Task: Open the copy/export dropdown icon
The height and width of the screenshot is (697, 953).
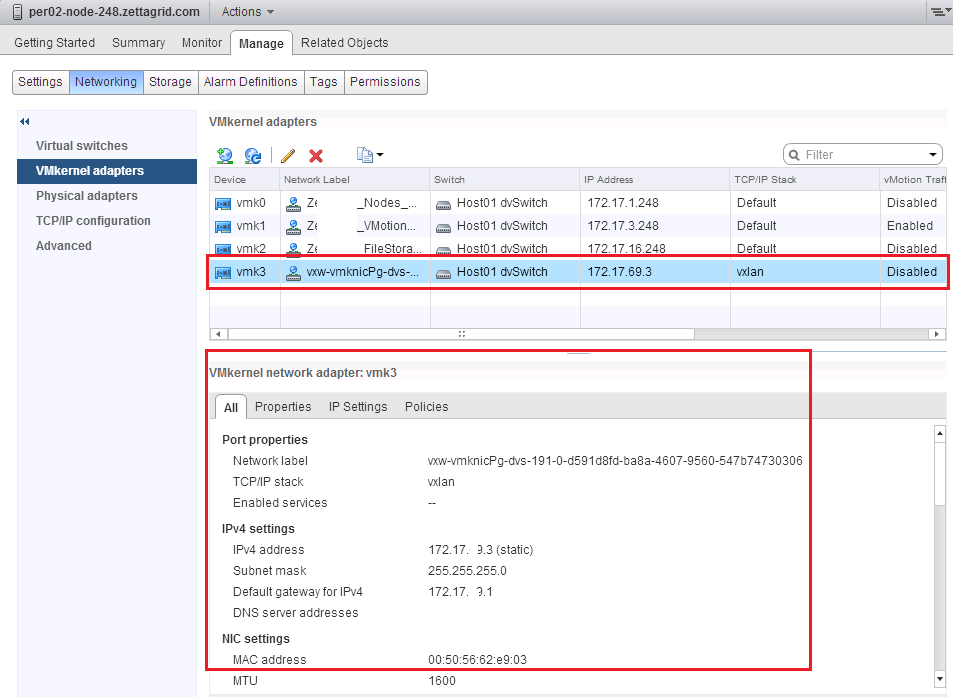Action: click(x=370, y=156)
